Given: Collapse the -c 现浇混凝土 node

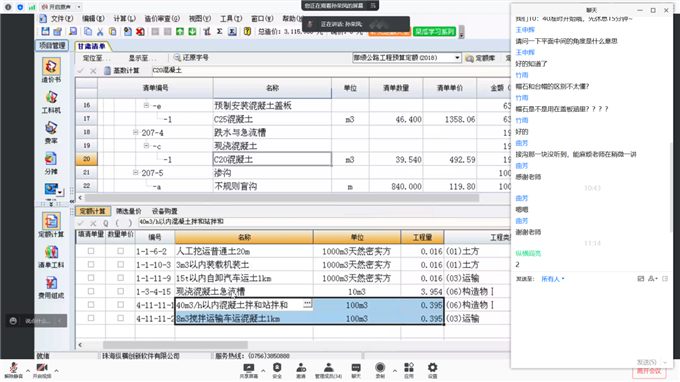Looking at the screenshot, I should 146,146.
